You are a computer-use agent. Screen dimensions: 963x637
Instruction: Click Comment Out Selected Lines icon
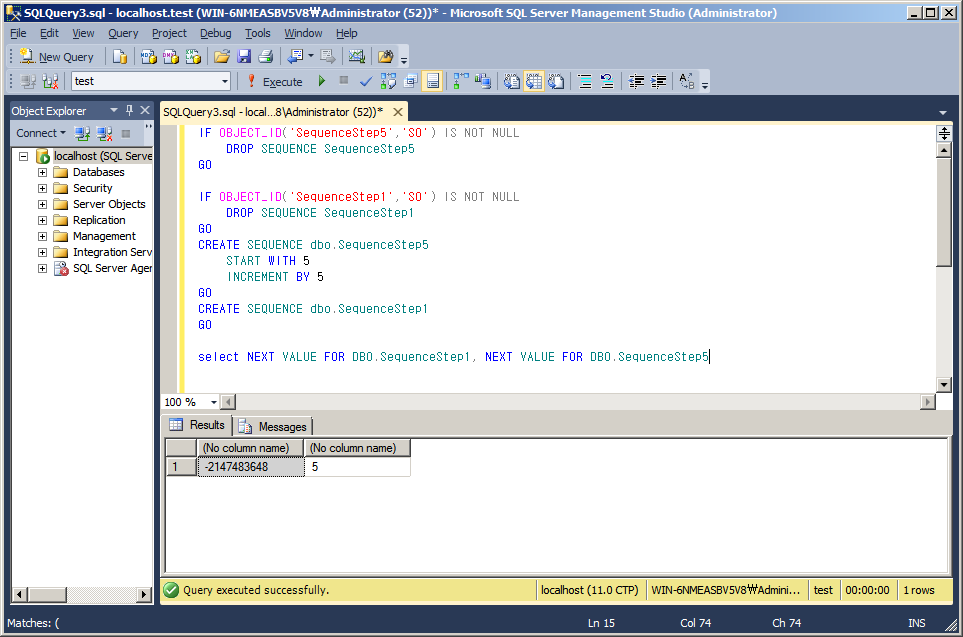pos(585,81)
